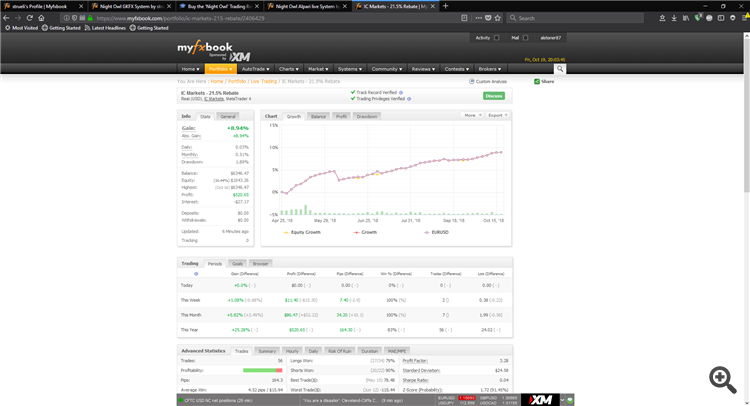Screen dimensions: 750x406
Task: Click the green Discuss button
Action: click(x=494, y=96)
